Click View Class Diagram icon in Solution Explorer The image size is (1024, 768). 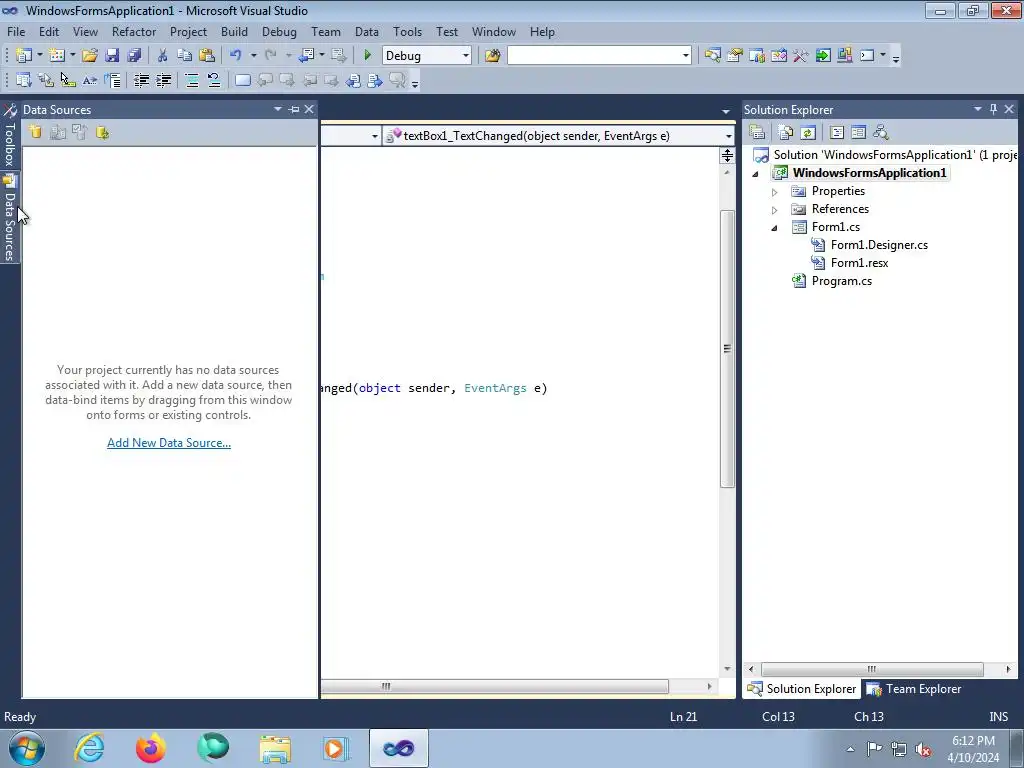click(x=881, y=133)
